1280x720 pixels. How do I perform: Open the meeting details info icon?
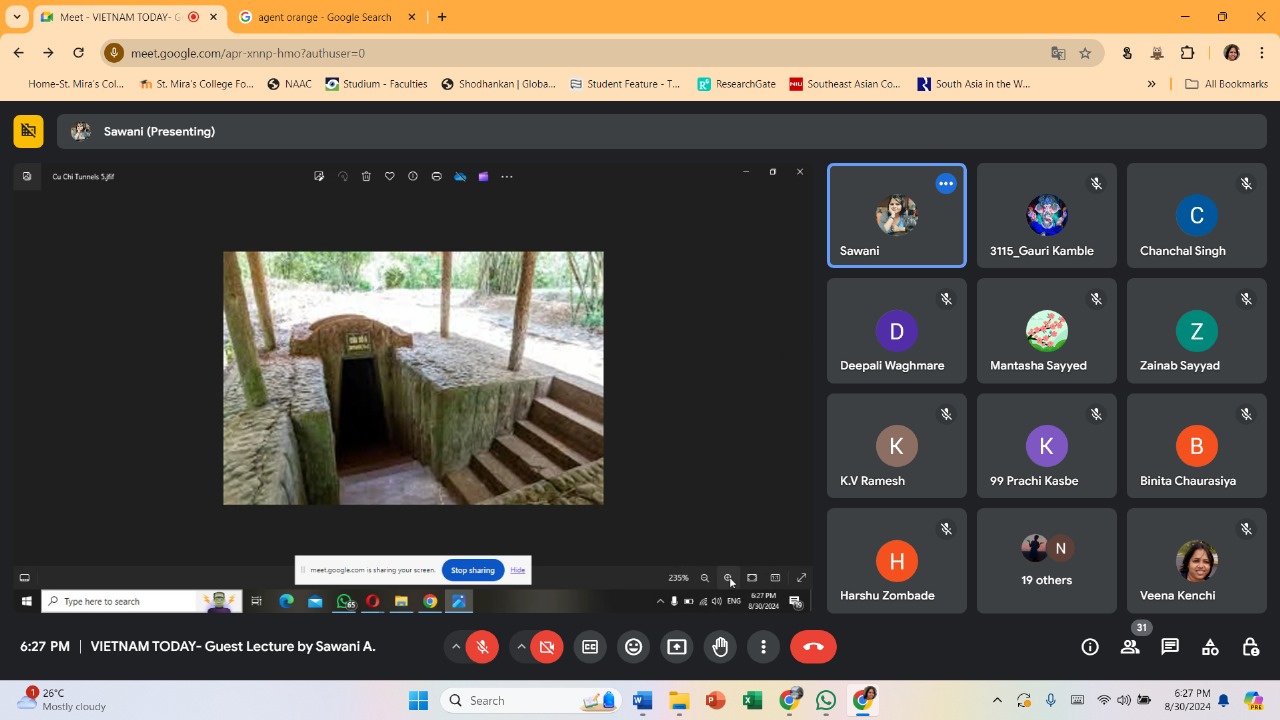1090,647
